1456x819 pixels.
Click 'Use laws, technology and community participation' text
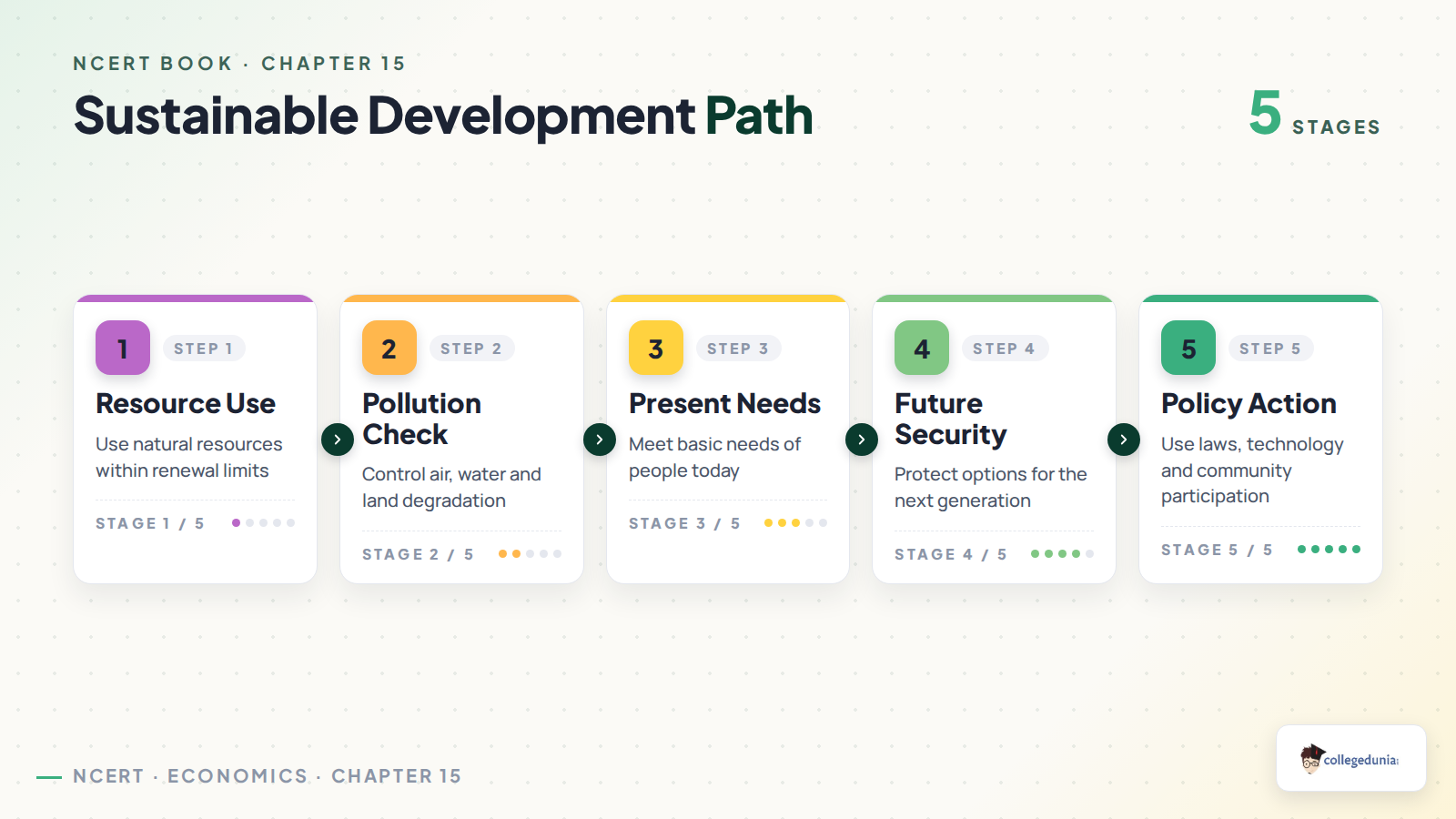pyautogui.click(x=1252, y=470)
